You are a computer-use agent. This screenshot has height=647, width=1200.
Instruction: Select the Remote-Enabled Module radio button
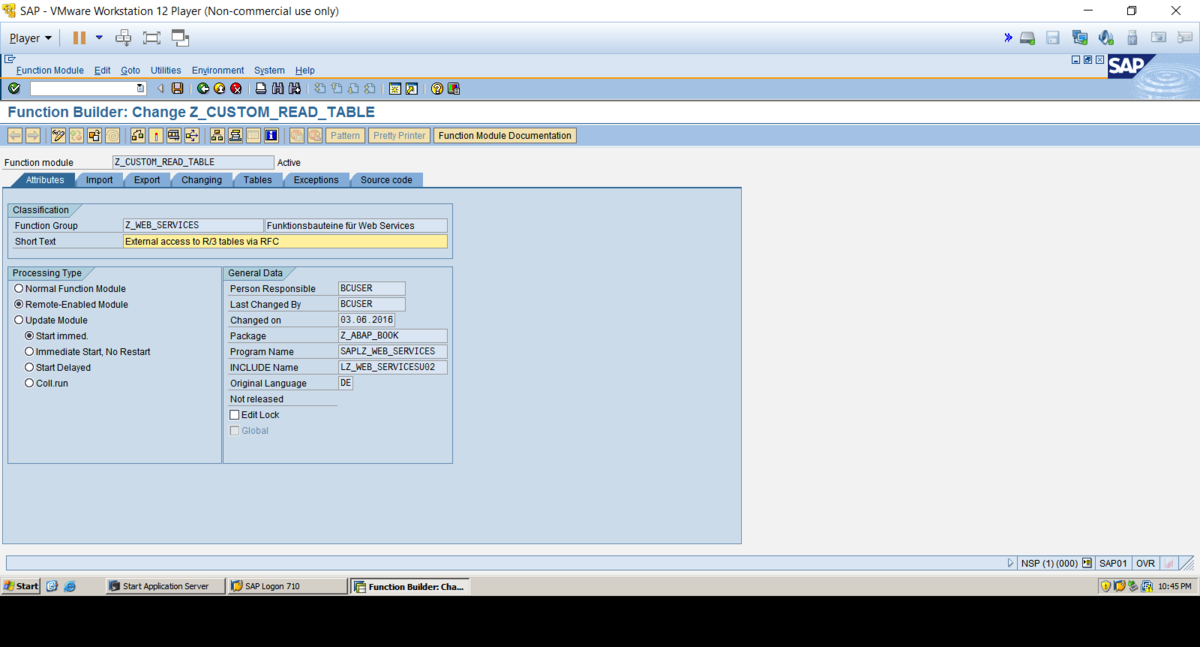pyautogui.click(x=18, y=304)
